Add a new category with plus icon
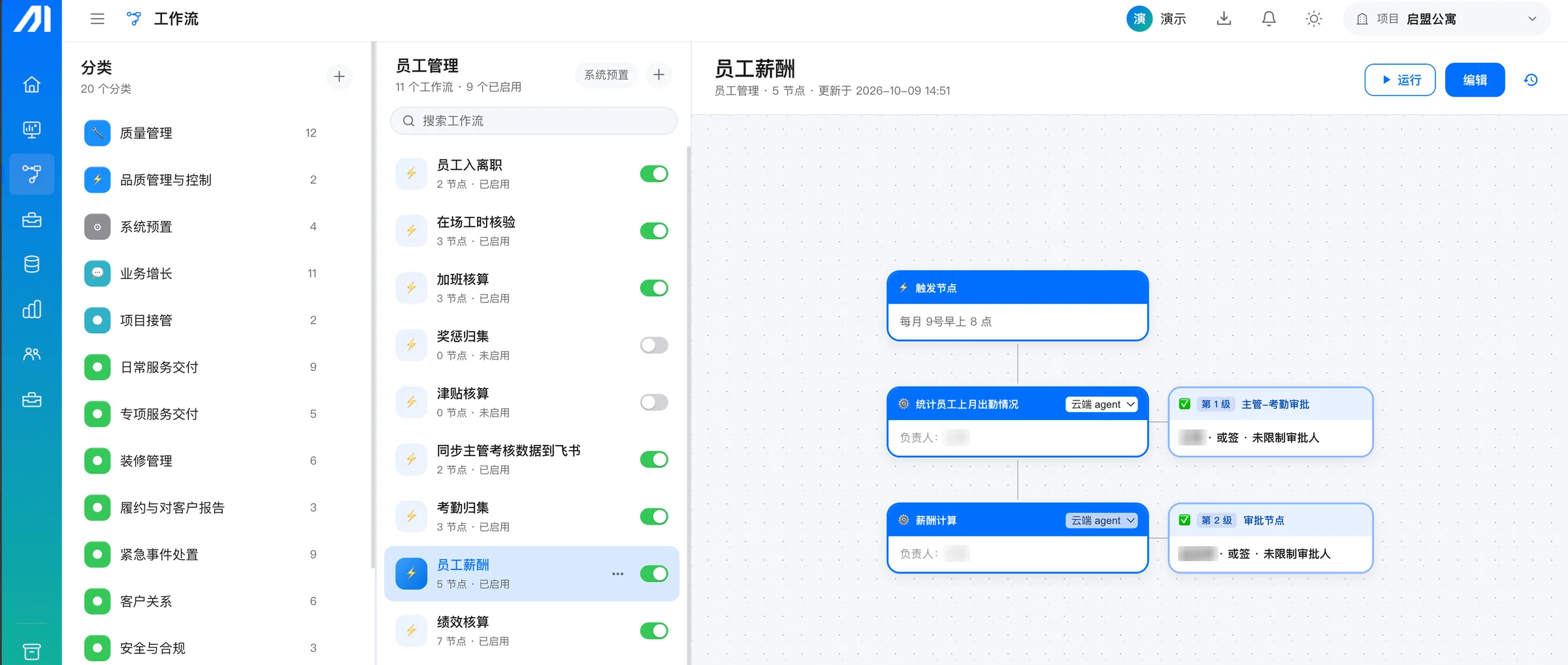The height and width of the screenshot is (665, 1568). tap(339, 76)
